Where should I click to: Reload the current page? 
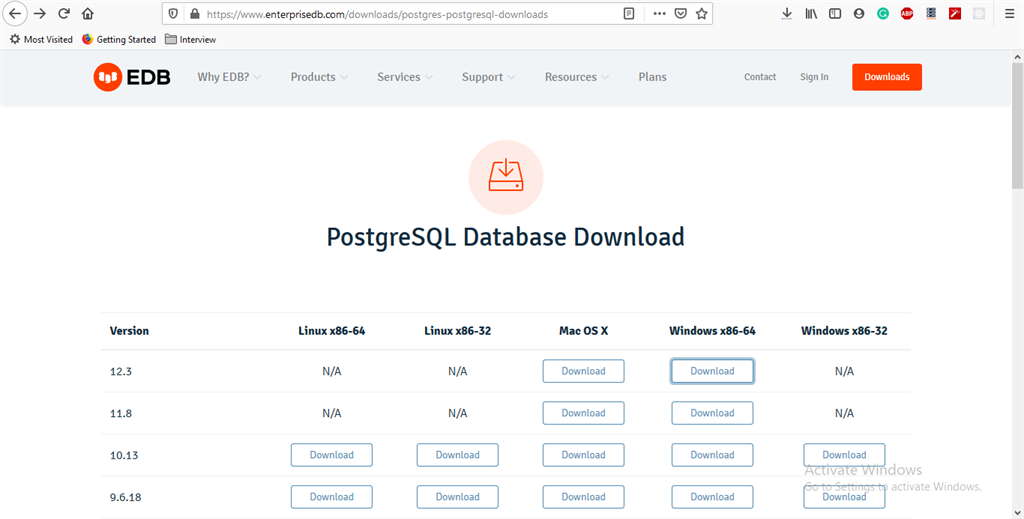tap(64, 14)
